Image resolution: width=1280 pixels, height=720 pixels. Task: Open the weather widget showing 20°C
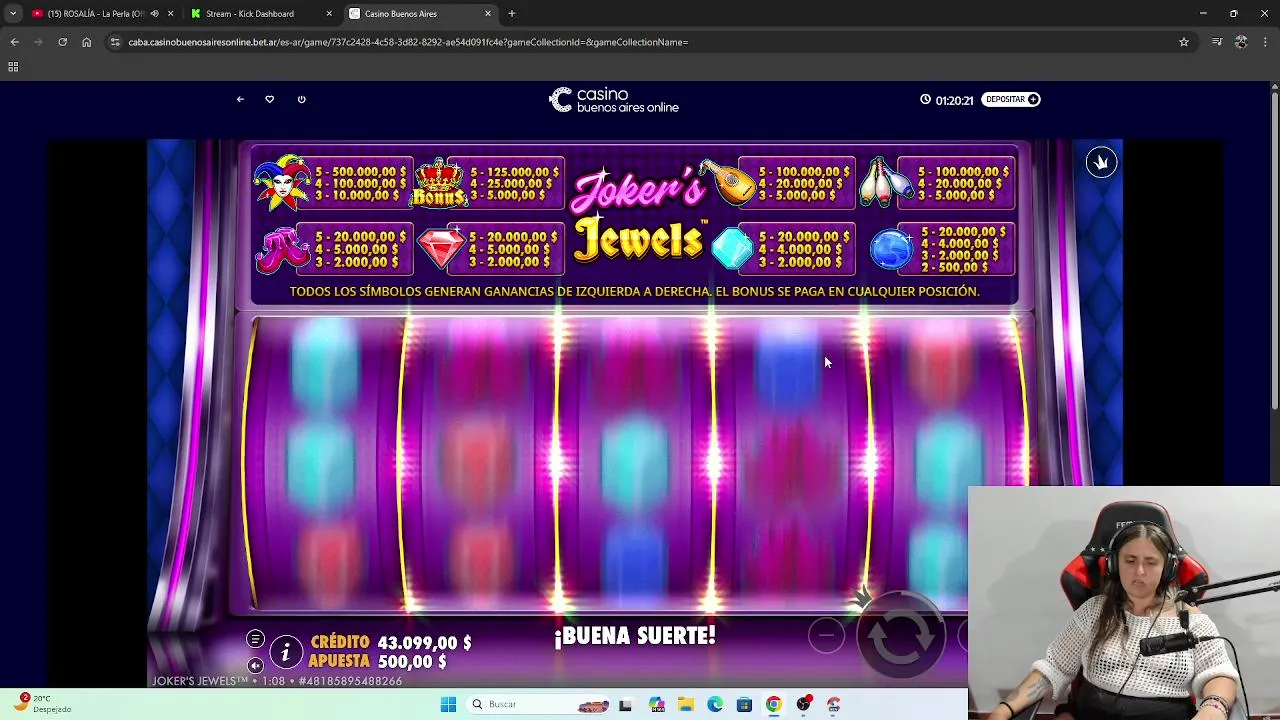42,703
